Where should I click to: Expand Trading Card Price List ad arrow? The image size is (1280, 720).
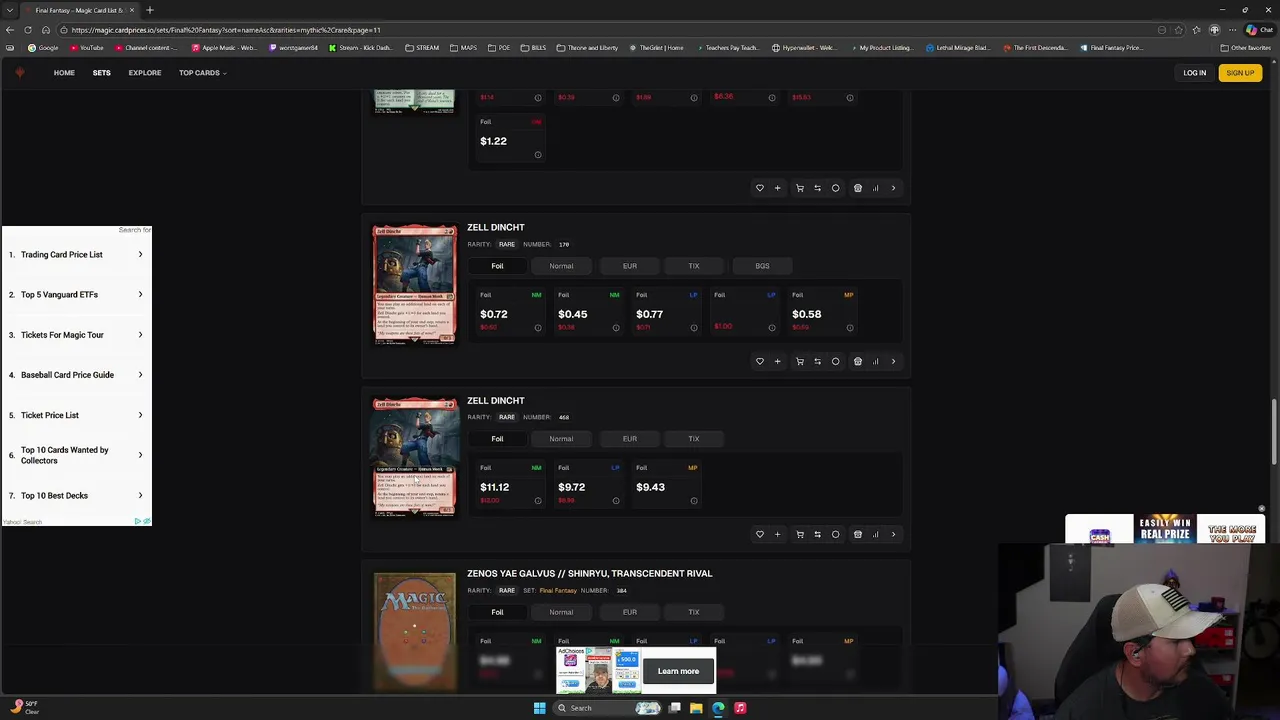pos(140,254)
